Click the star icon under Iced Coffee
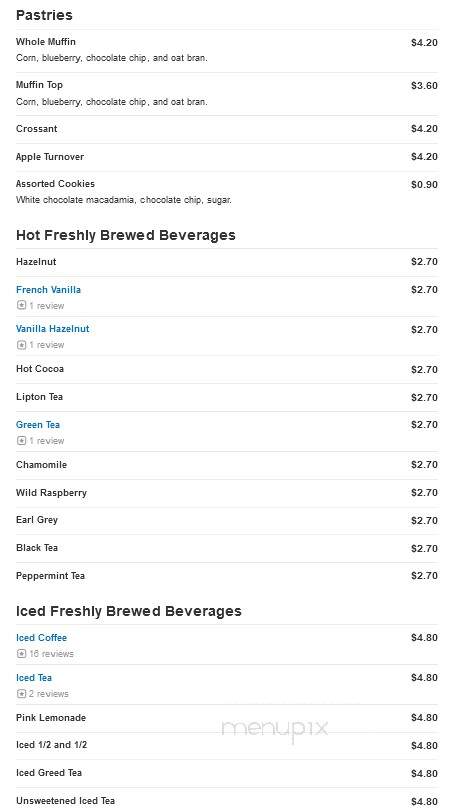The width and height of the screenshot is (454, 811). 21,654
